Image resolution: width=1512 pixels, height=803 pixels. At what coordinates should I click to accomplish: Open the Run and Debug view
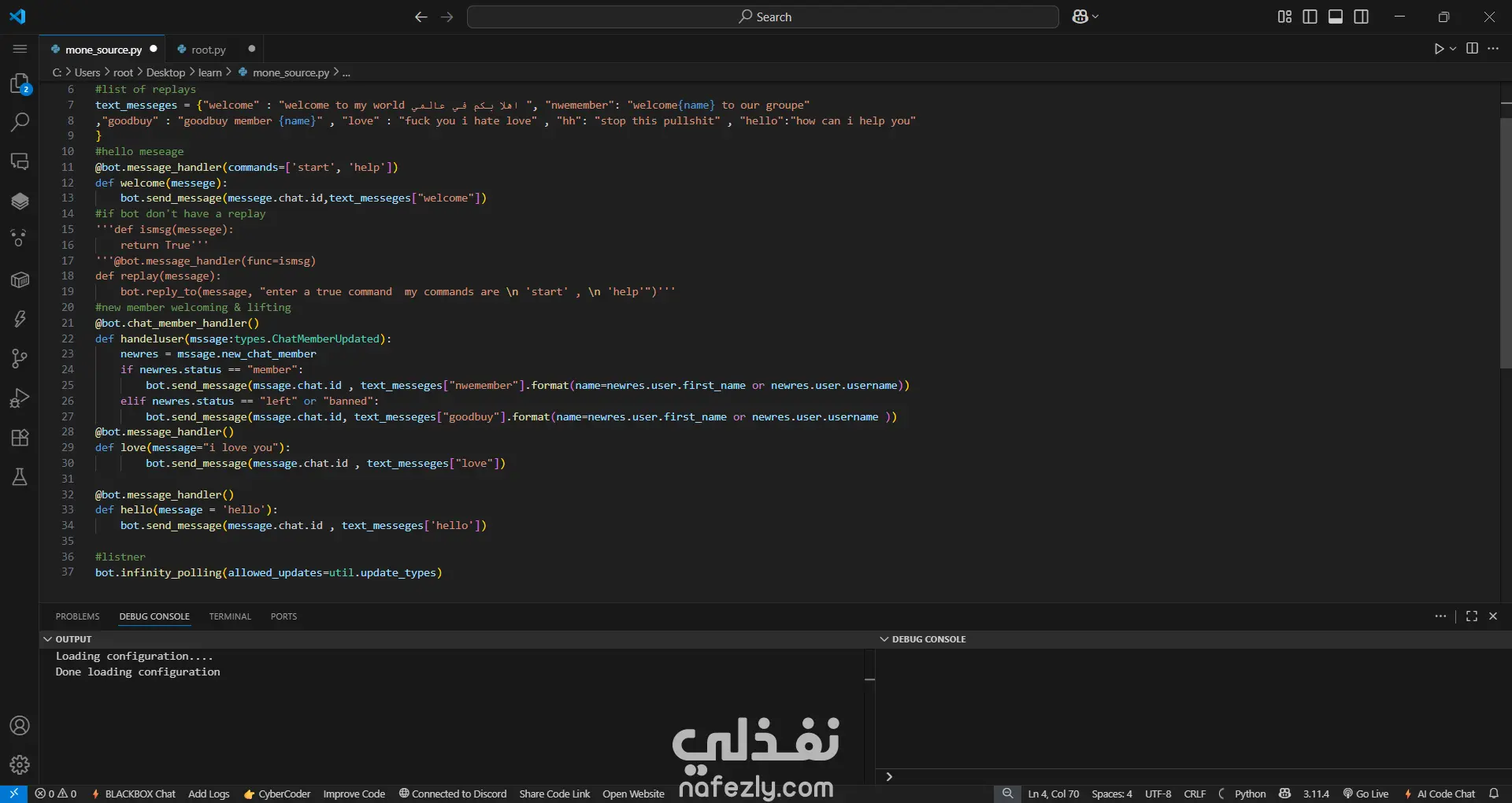pyautogui.click(x=20, y=398)
